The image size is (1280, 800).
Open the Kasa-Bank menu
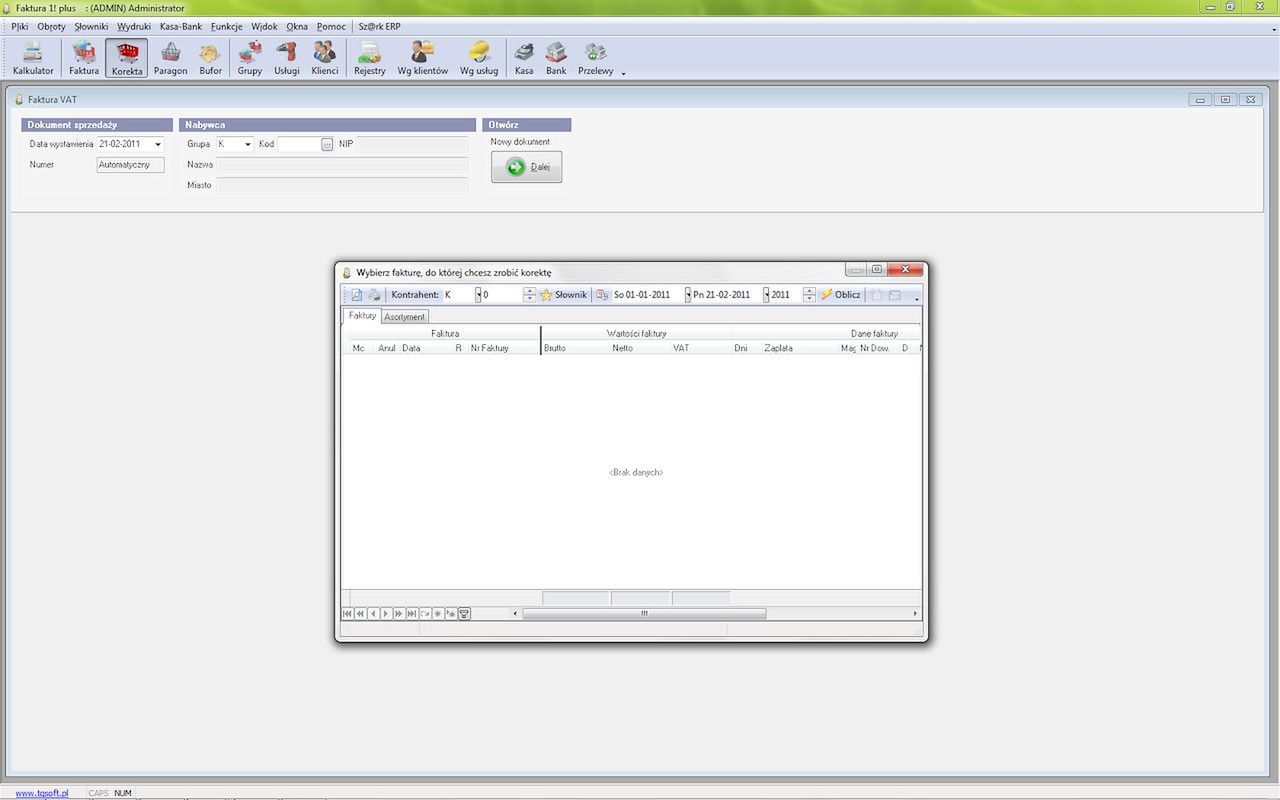click(181, 27)
